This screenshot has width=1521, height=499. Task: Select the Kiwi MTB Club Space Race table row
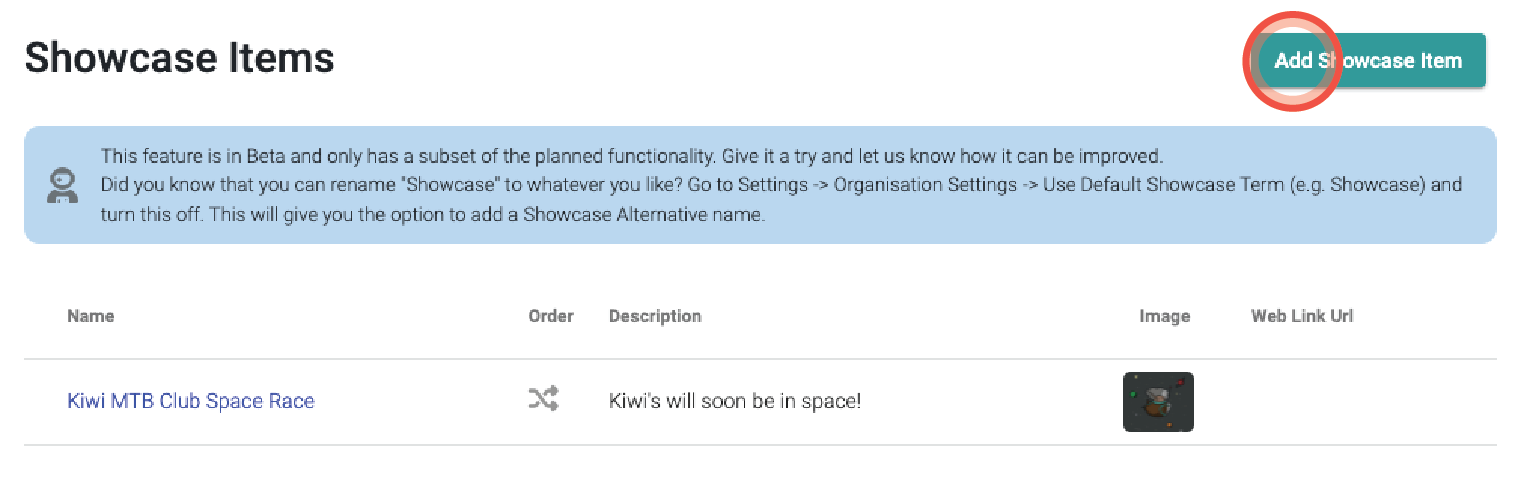click(x=760, y=402)
